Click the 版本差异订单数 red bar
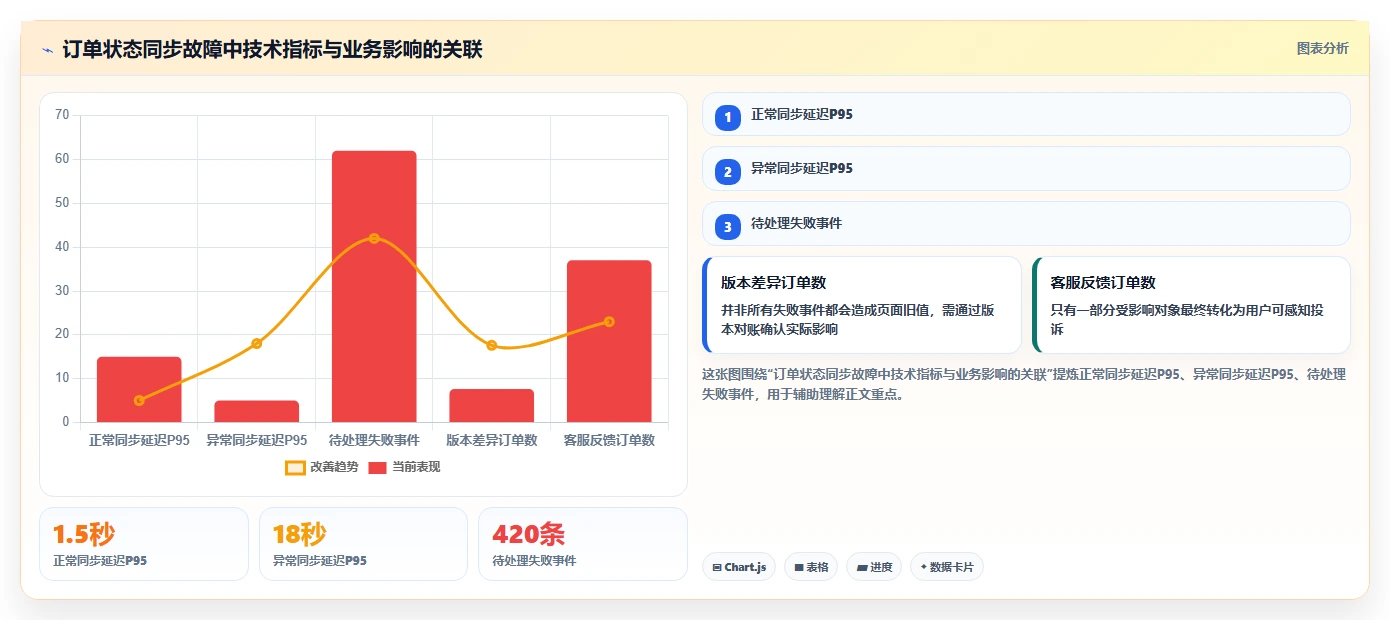 [492, 405]
